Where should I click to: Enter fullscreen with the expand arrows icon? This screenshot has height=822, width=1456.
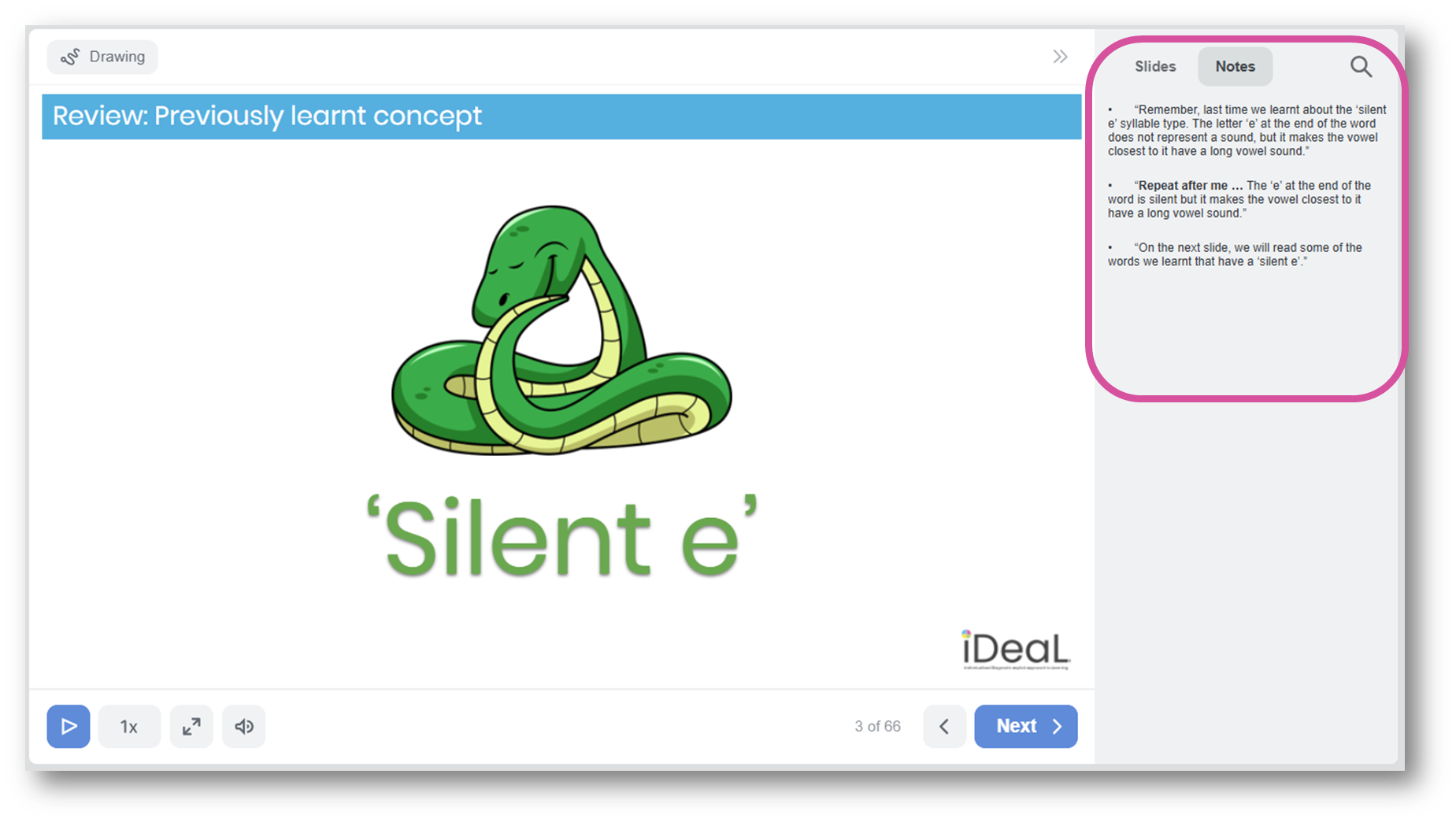191,726
